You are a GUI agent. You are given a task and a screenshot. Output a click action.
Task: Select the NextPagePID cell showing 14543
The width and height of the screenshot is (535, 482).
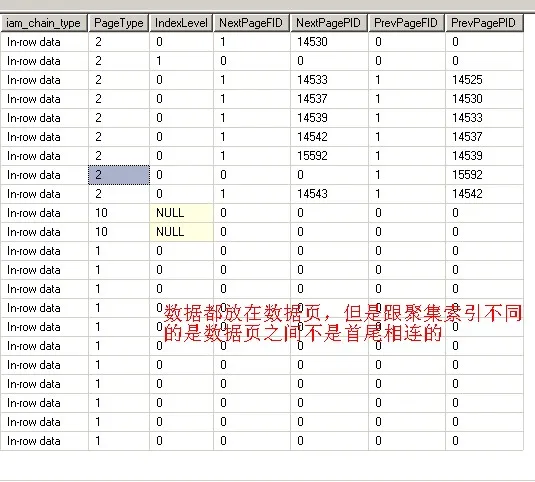coord(329,194)
